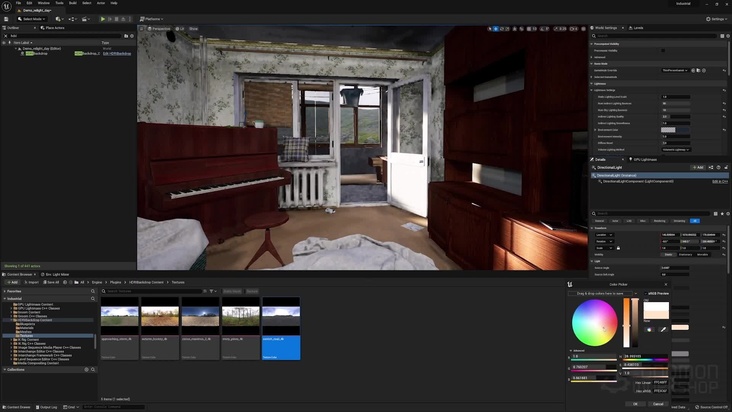The image size is (732, 412).
Task: Open the Edit menu
Action: [x=29, y=3]
